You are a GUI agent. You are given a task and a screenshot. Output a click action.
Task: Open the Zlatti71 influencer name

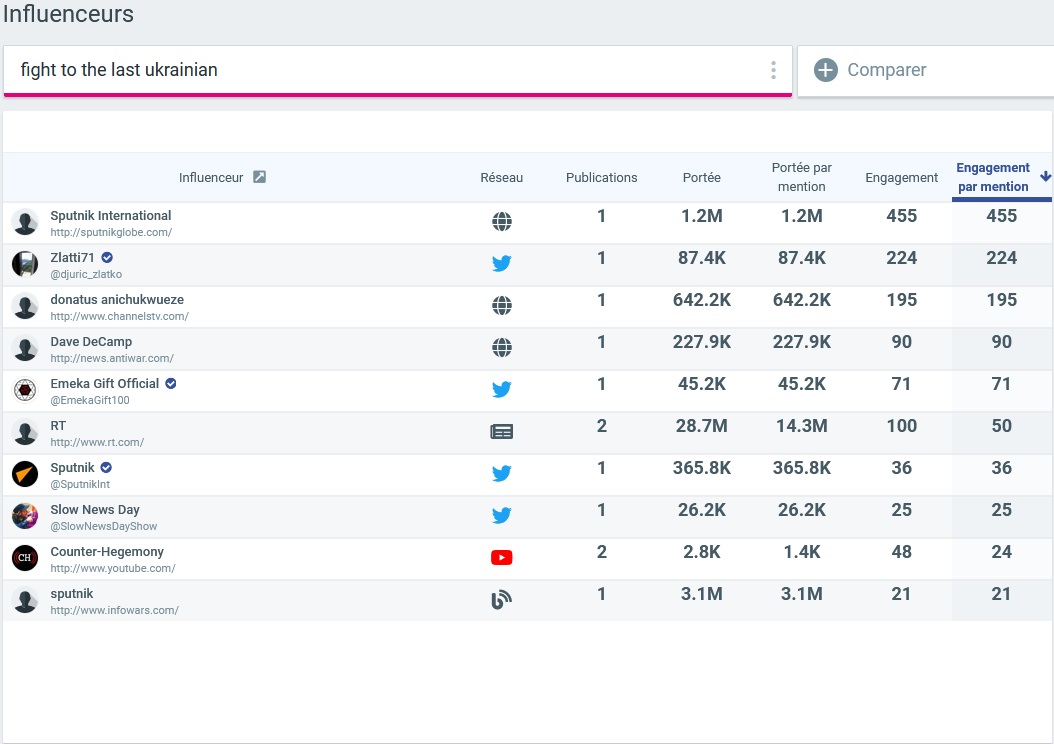click(73, 257)
